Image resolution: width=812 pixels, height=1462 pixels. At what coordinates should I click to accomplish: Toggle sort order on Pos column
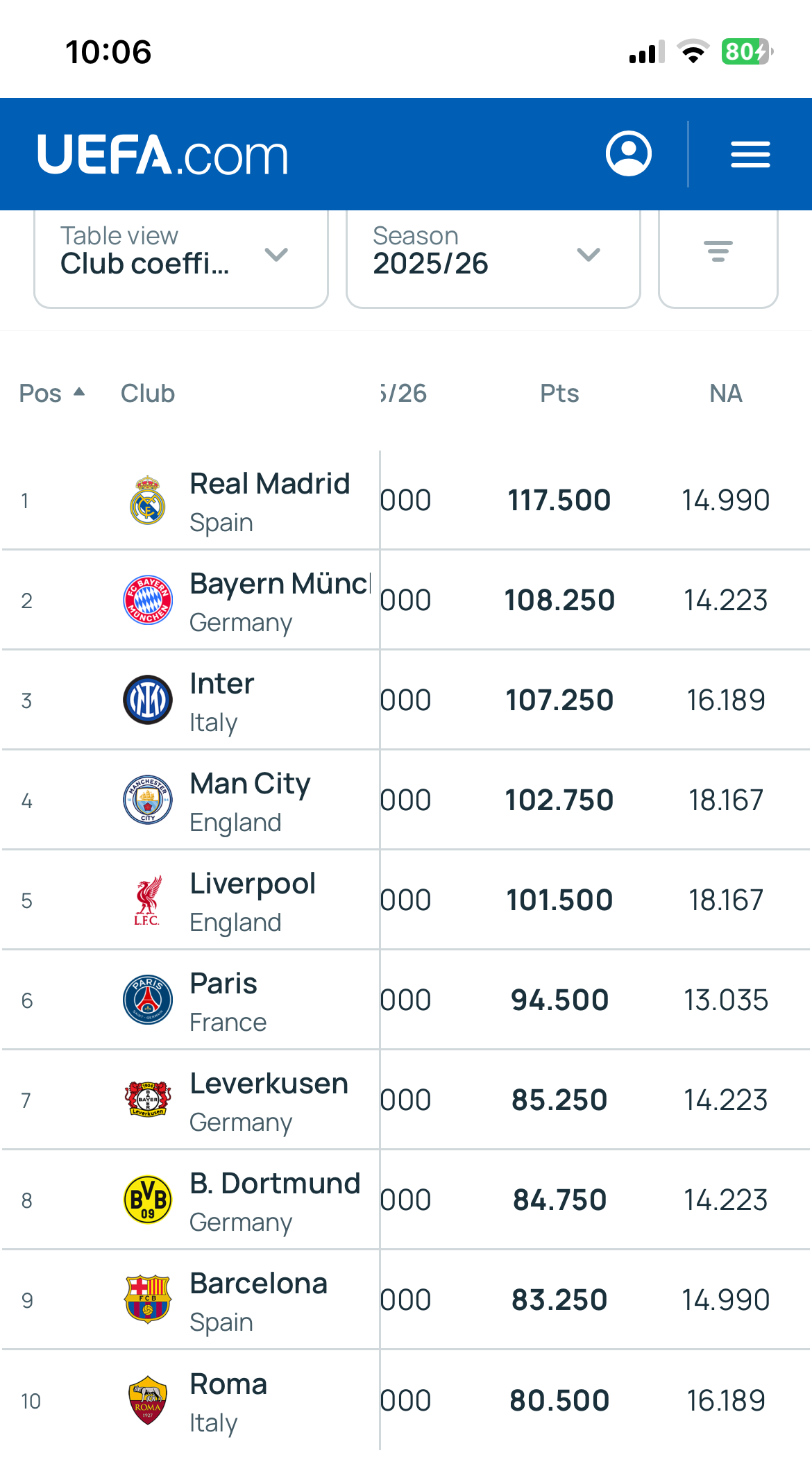[52, 393]
